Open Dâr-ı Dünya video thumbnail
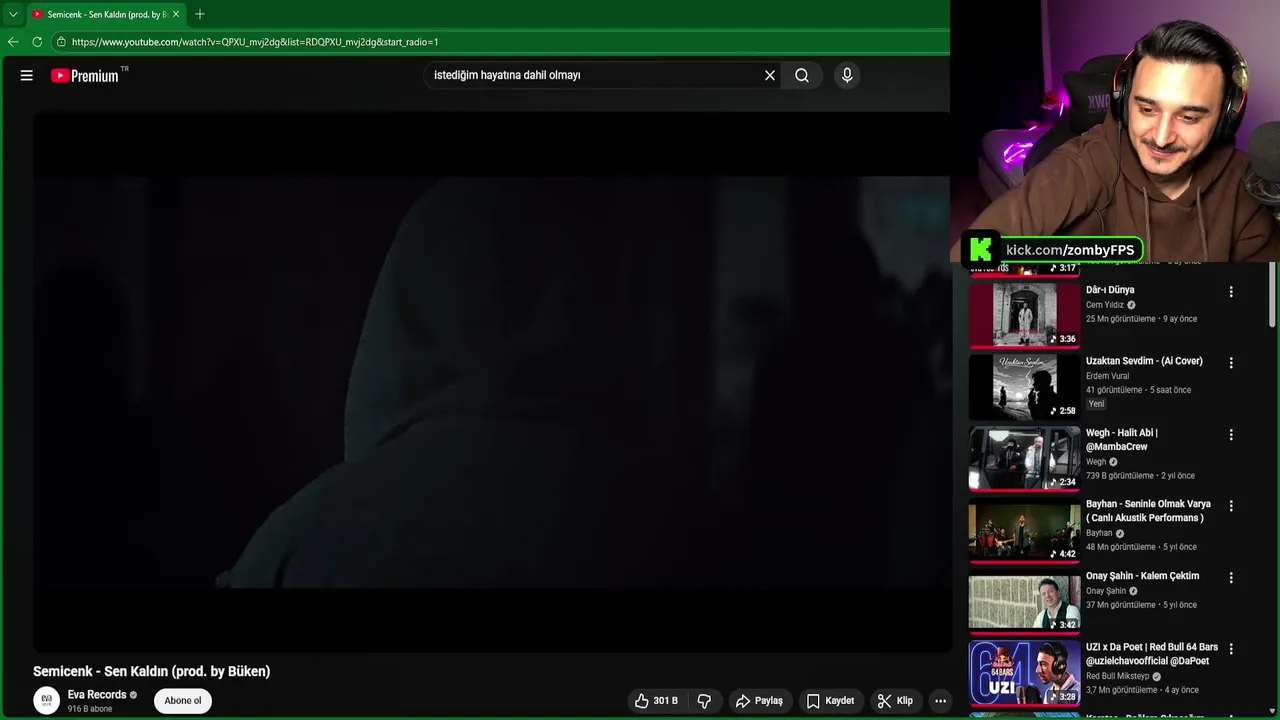This screenshot has height=720, width=1280. [1024, 315]
